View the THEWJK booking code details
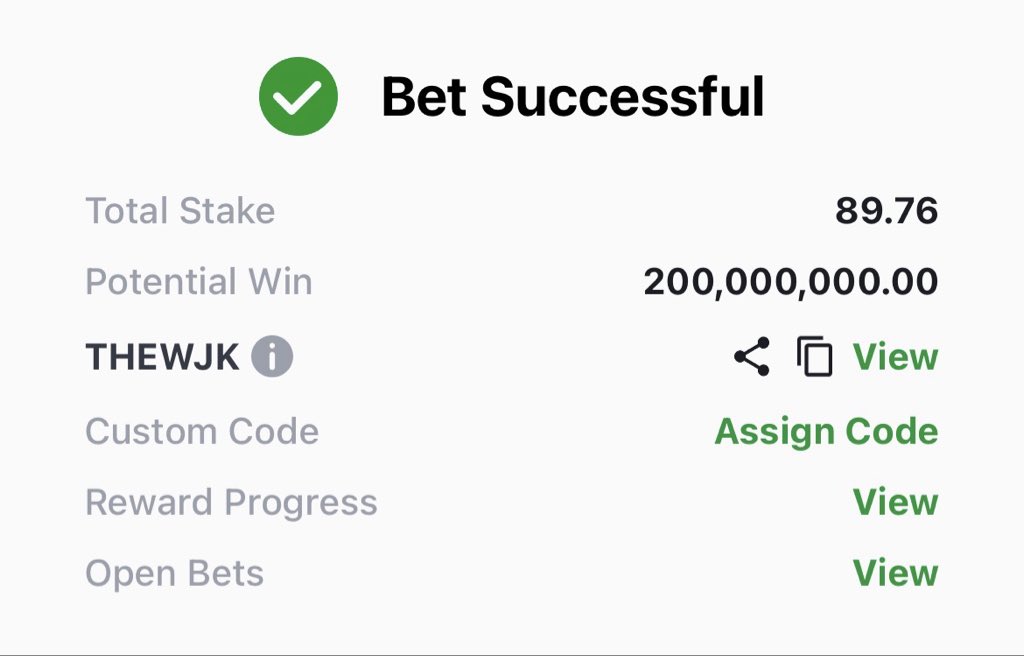 [x=895, y=357]
